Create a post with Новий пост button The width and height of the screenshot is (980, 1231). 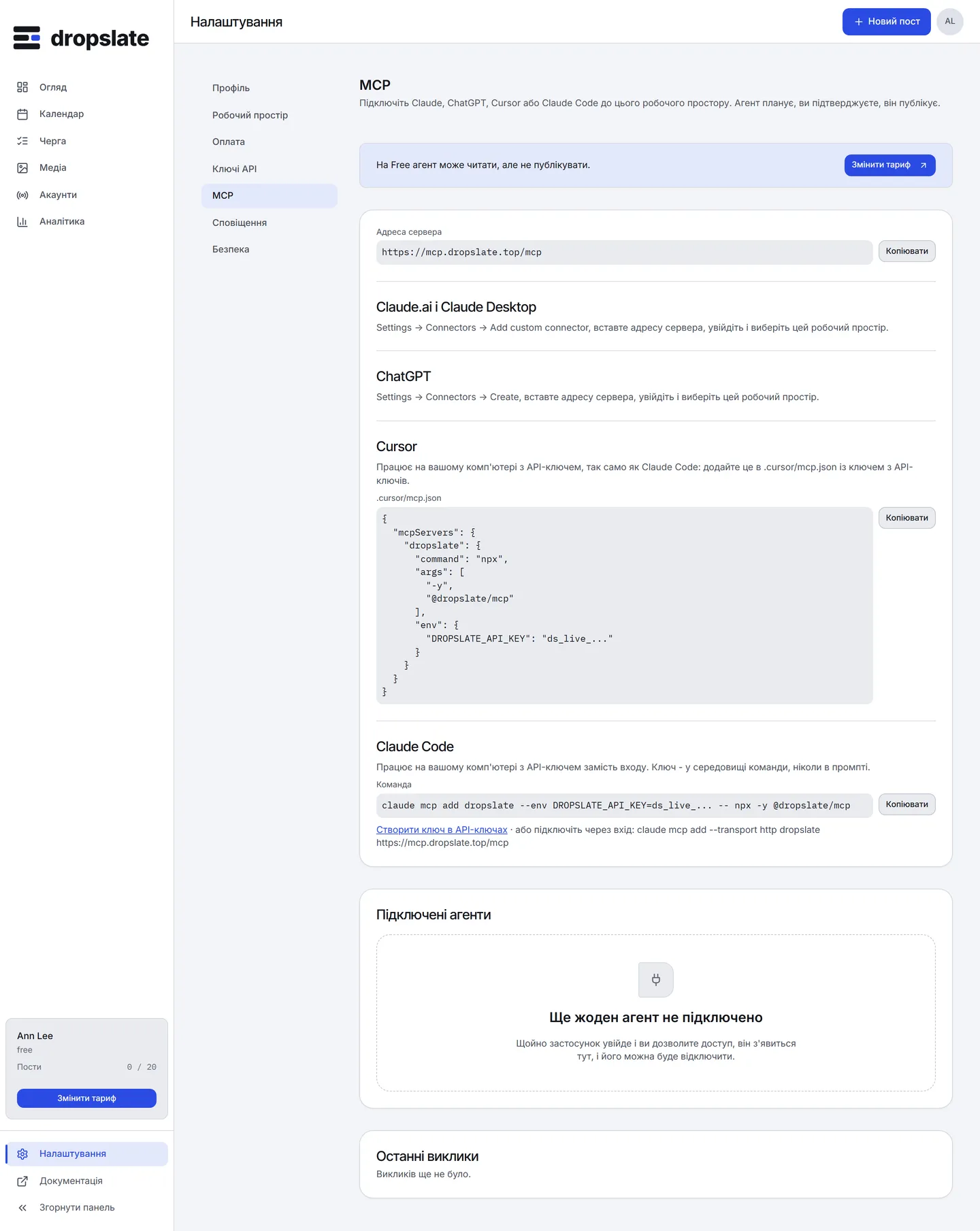886,22
